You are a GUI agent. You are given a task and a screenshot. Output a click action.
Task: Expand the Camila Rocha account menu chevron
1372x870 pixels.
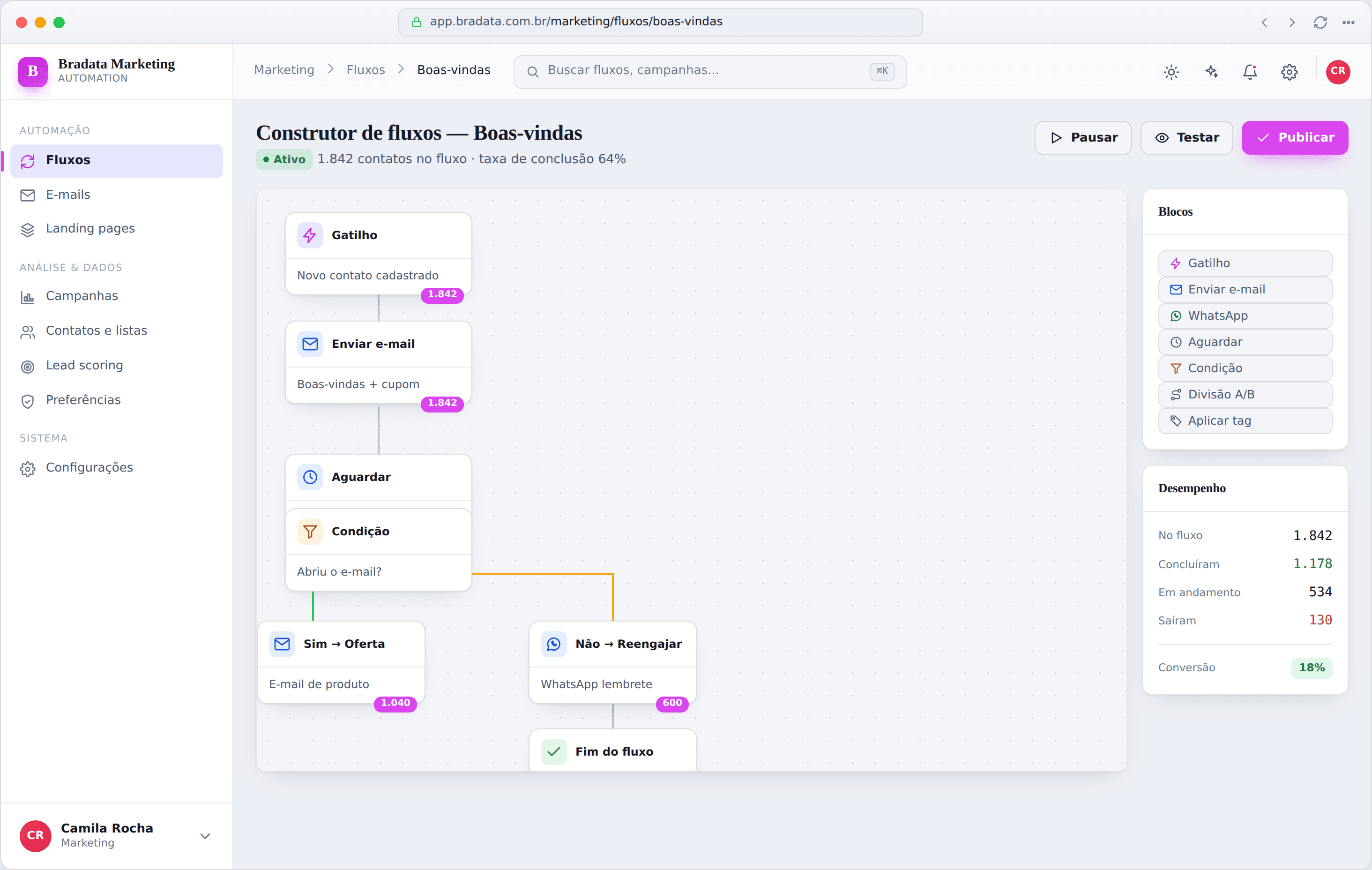pos(205,836)
